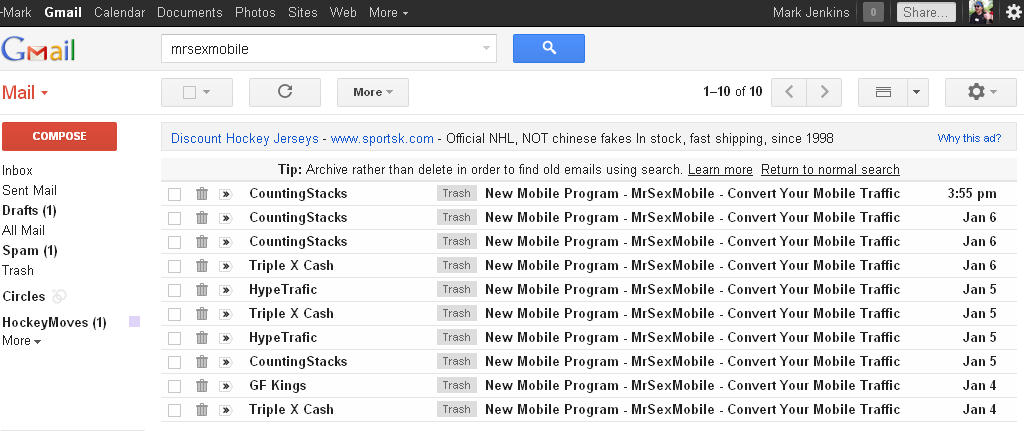This screenshot has width=1024, height=431.
Task: Click the blue search magnifier button
Action: [548, 48]
